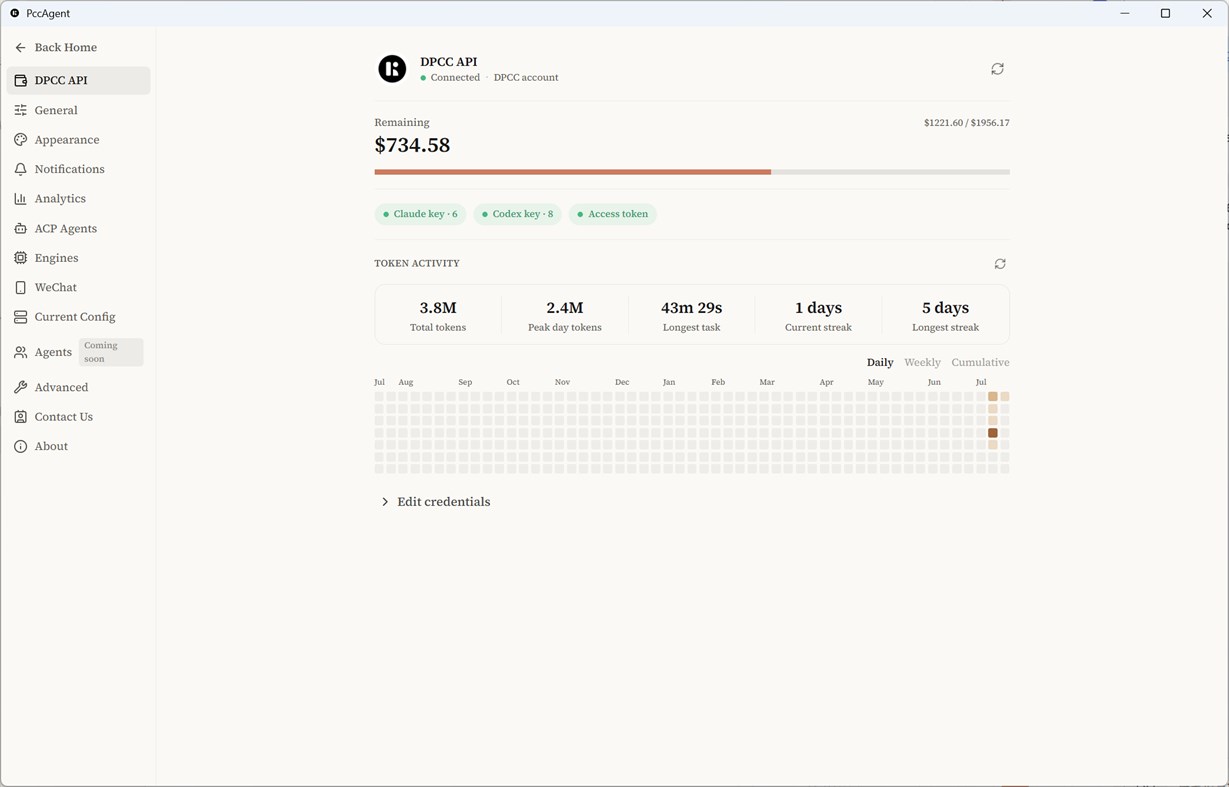Open Advanced via wrench icon
The height and width of the screenshot is (787, 1229).
(x=20, y=387)
